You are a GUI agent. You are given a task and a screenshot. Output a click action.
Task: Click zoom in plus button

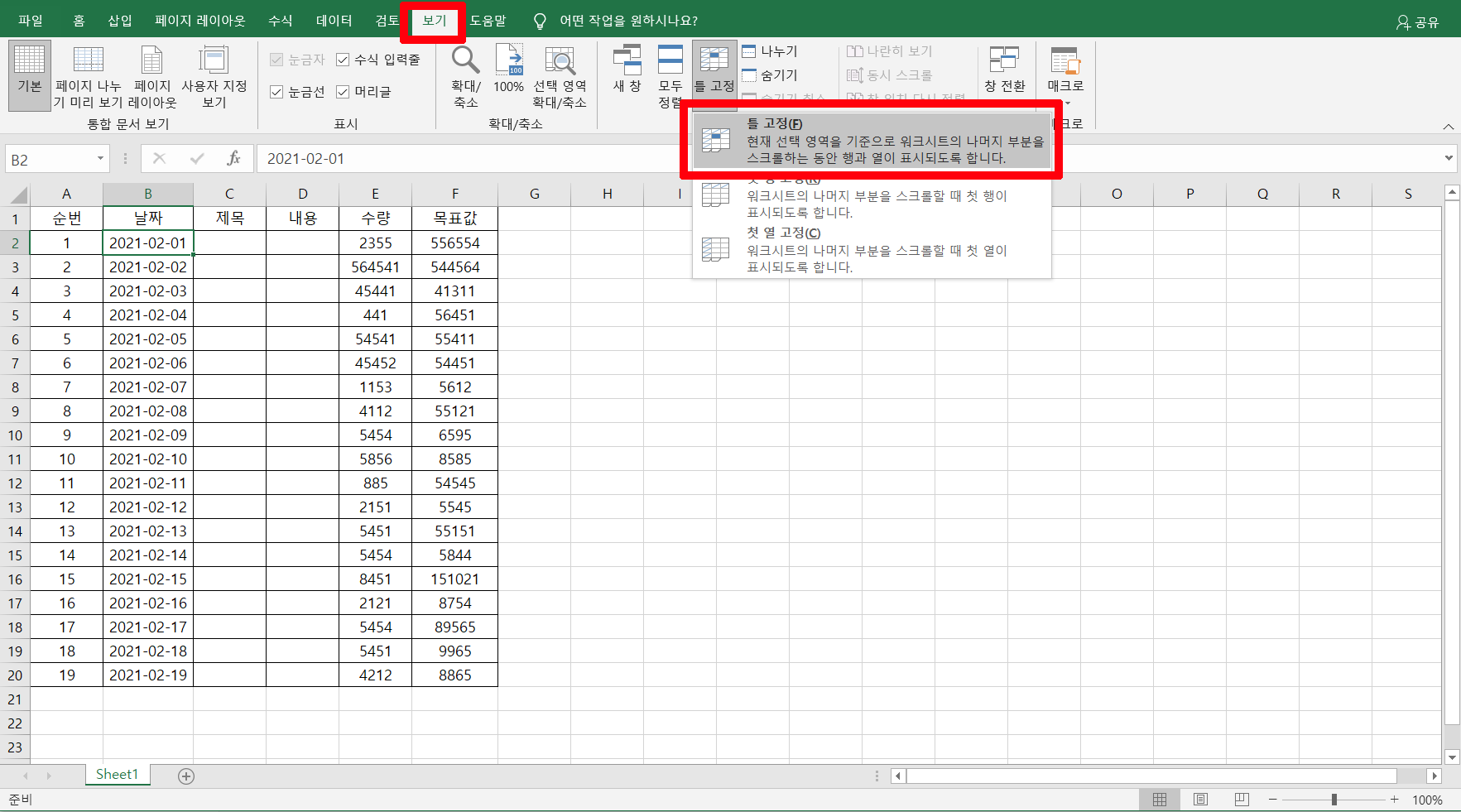(1395, 800)
